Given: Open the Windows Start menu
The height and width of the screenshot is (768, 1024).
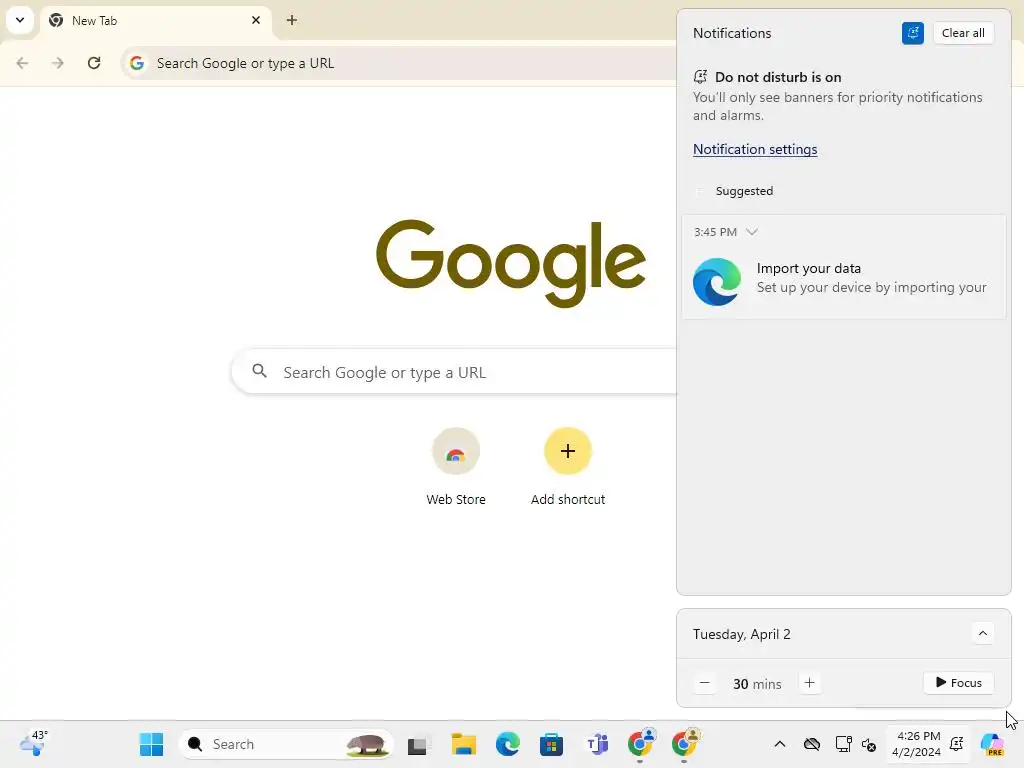Looking at the screenshot, I should point(152,744).
